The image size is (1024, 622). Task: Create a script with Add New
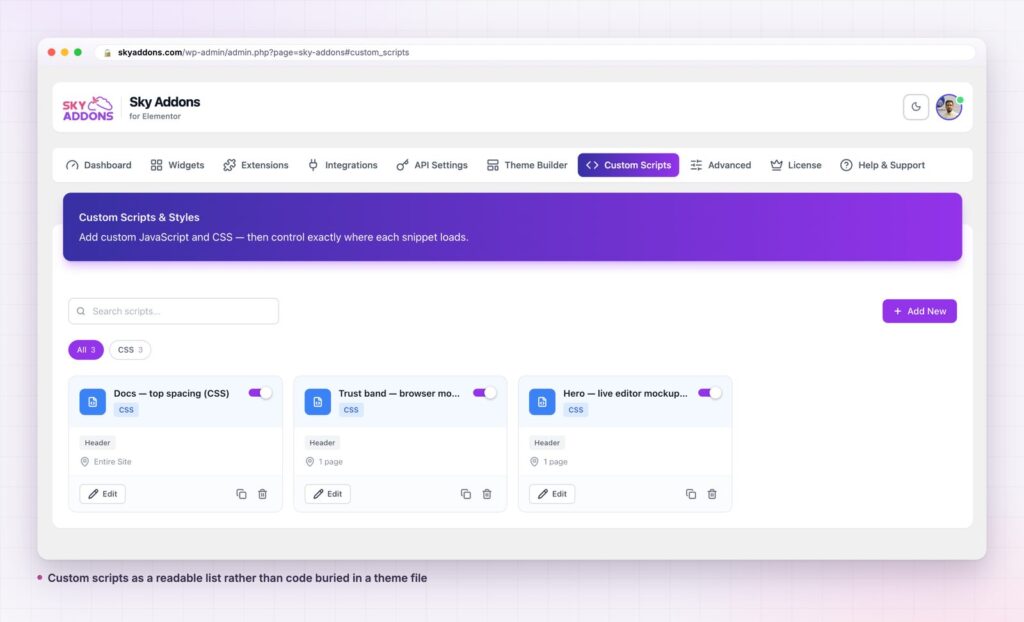pos(920,311)
